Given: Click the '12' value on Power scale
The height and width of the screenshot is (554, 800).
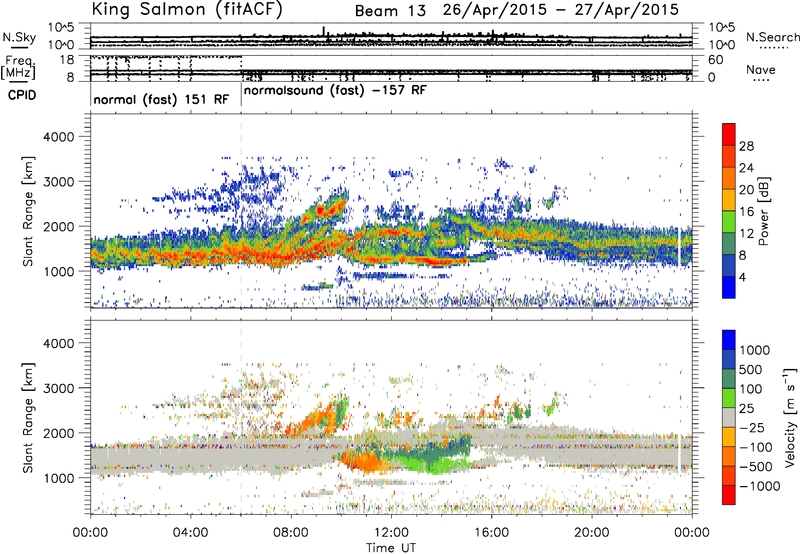Looking at the screenshot, I should point(746,234).
